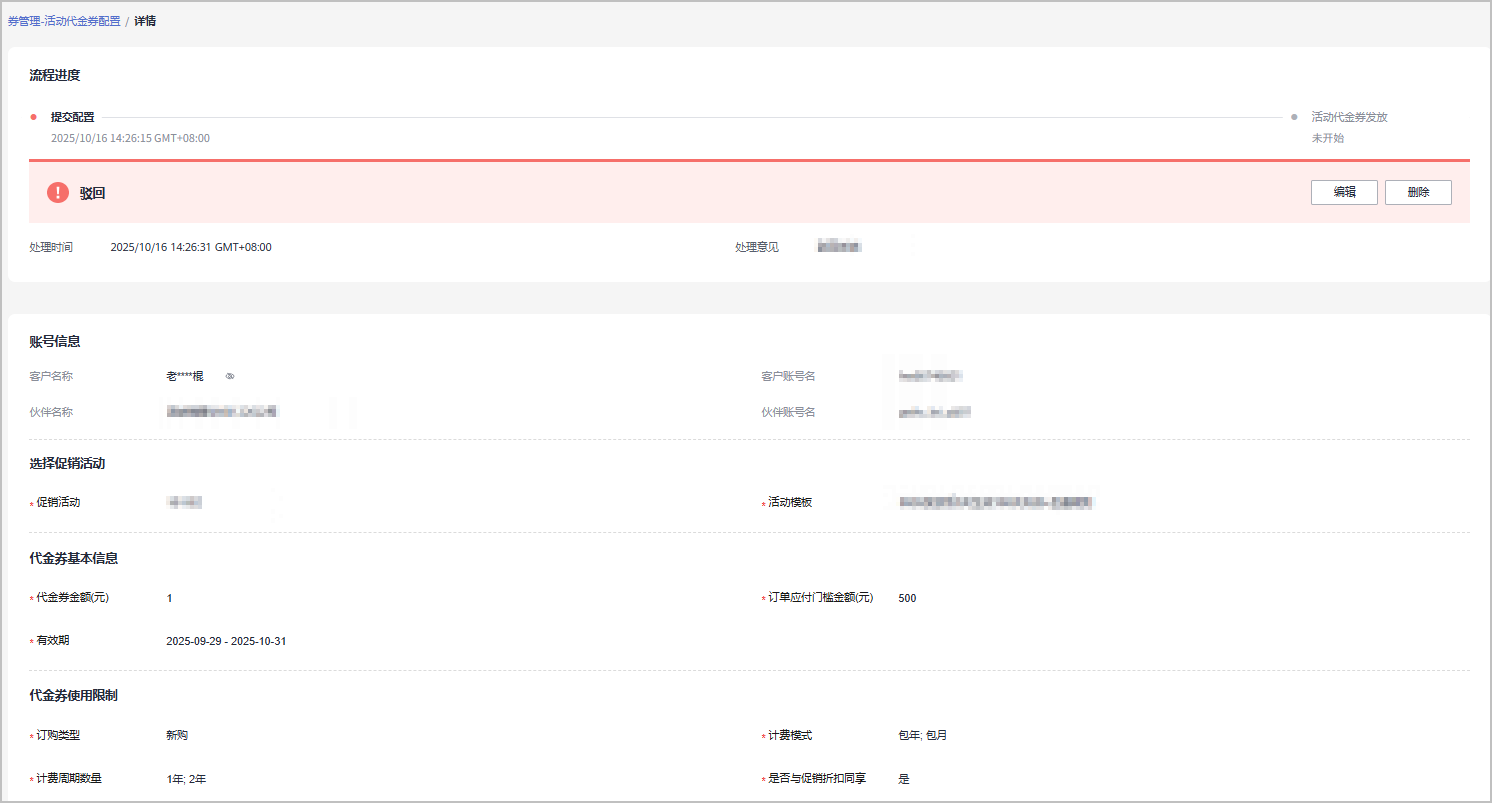This screenshot has width=1492, height=803.
Task: Select the masked name 老****棍
Action: [x=185, y=377]
